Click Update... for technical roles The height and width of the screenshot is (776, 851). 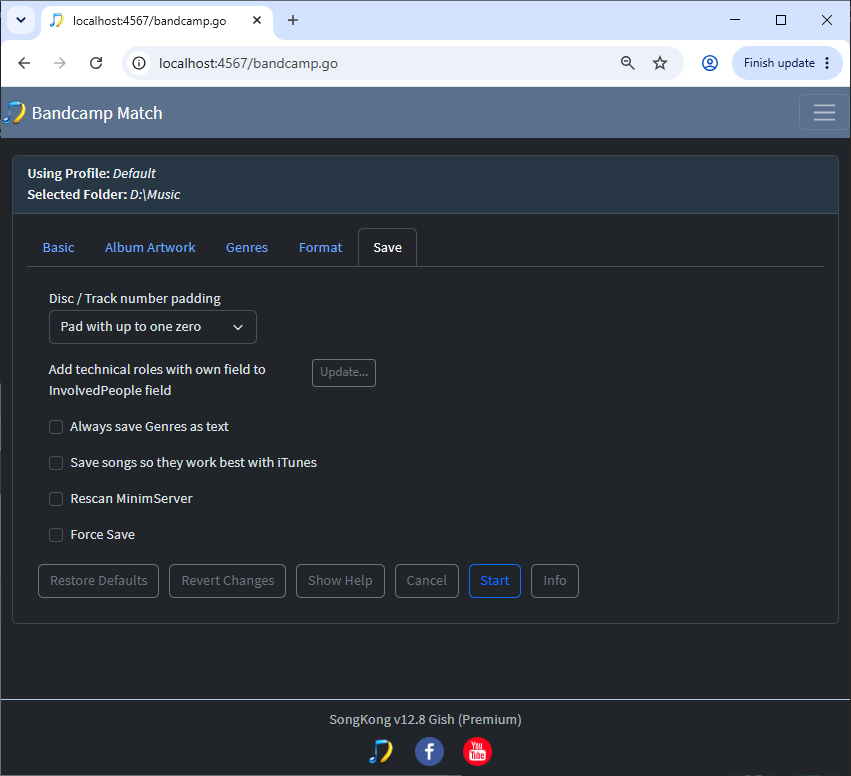click(344, 373)
